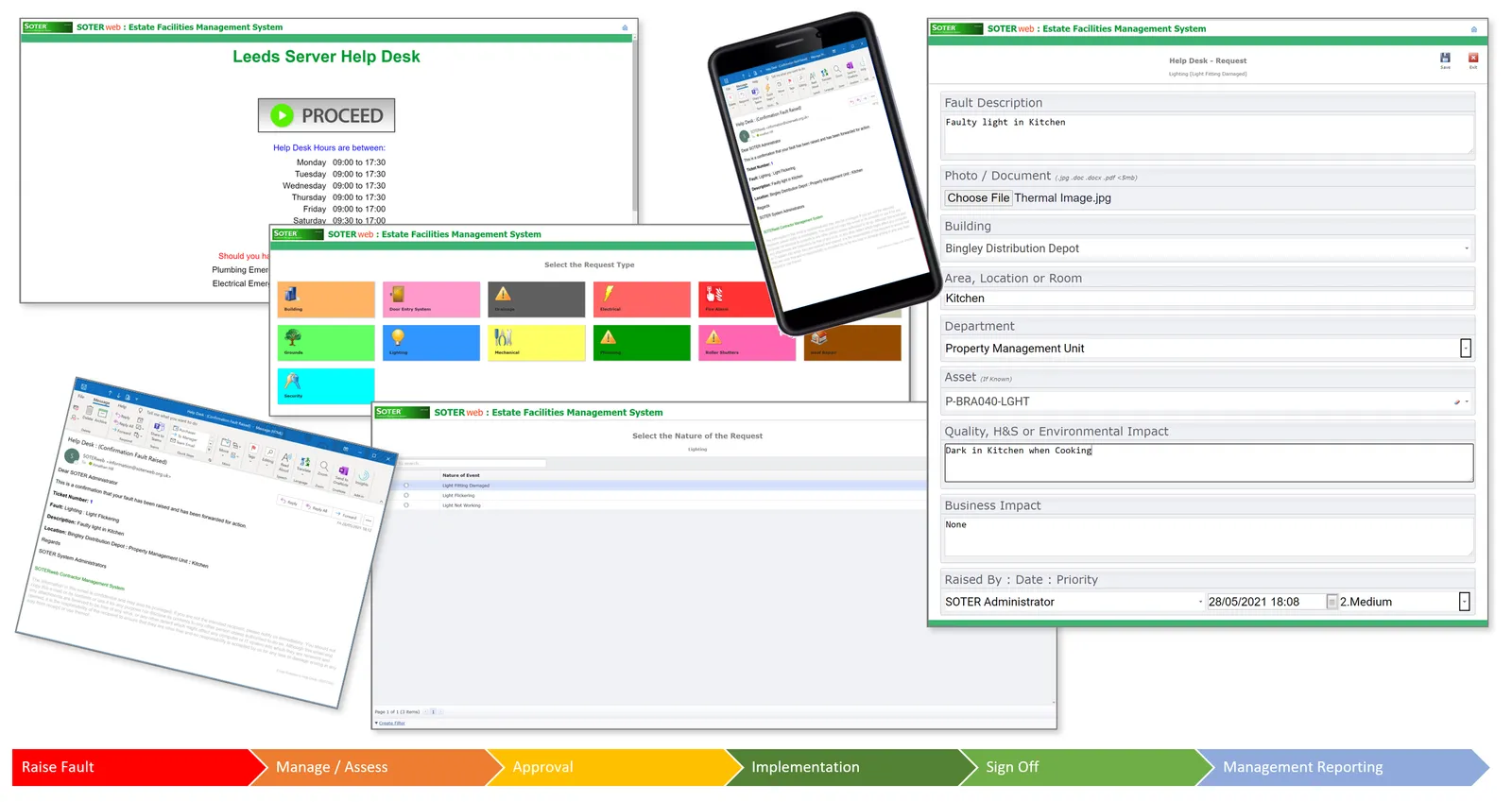Screen dimensions: 1512x802
Task: Go to page 1 in pager
Action: (433, 712)
